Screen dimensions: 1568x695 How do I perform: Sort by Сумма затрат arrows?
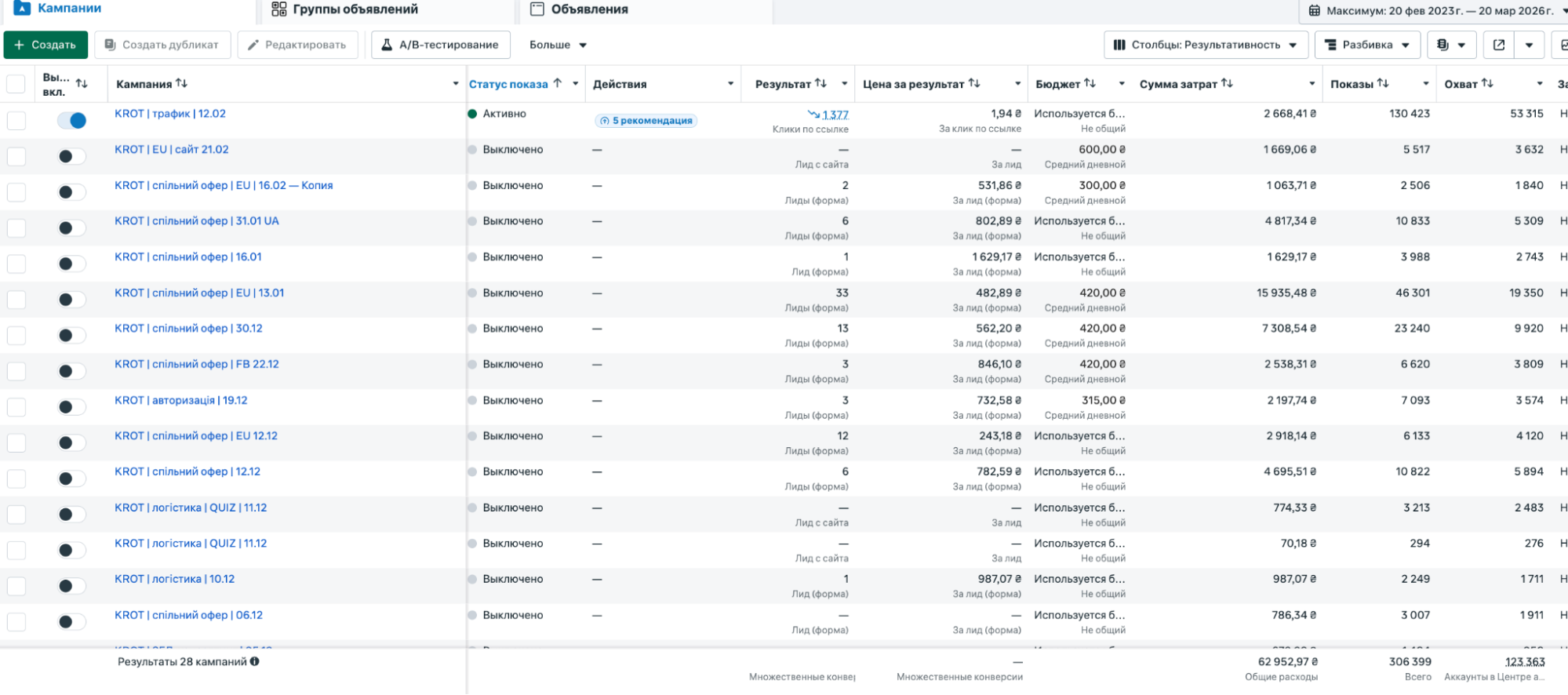(x=1227, y=83)
